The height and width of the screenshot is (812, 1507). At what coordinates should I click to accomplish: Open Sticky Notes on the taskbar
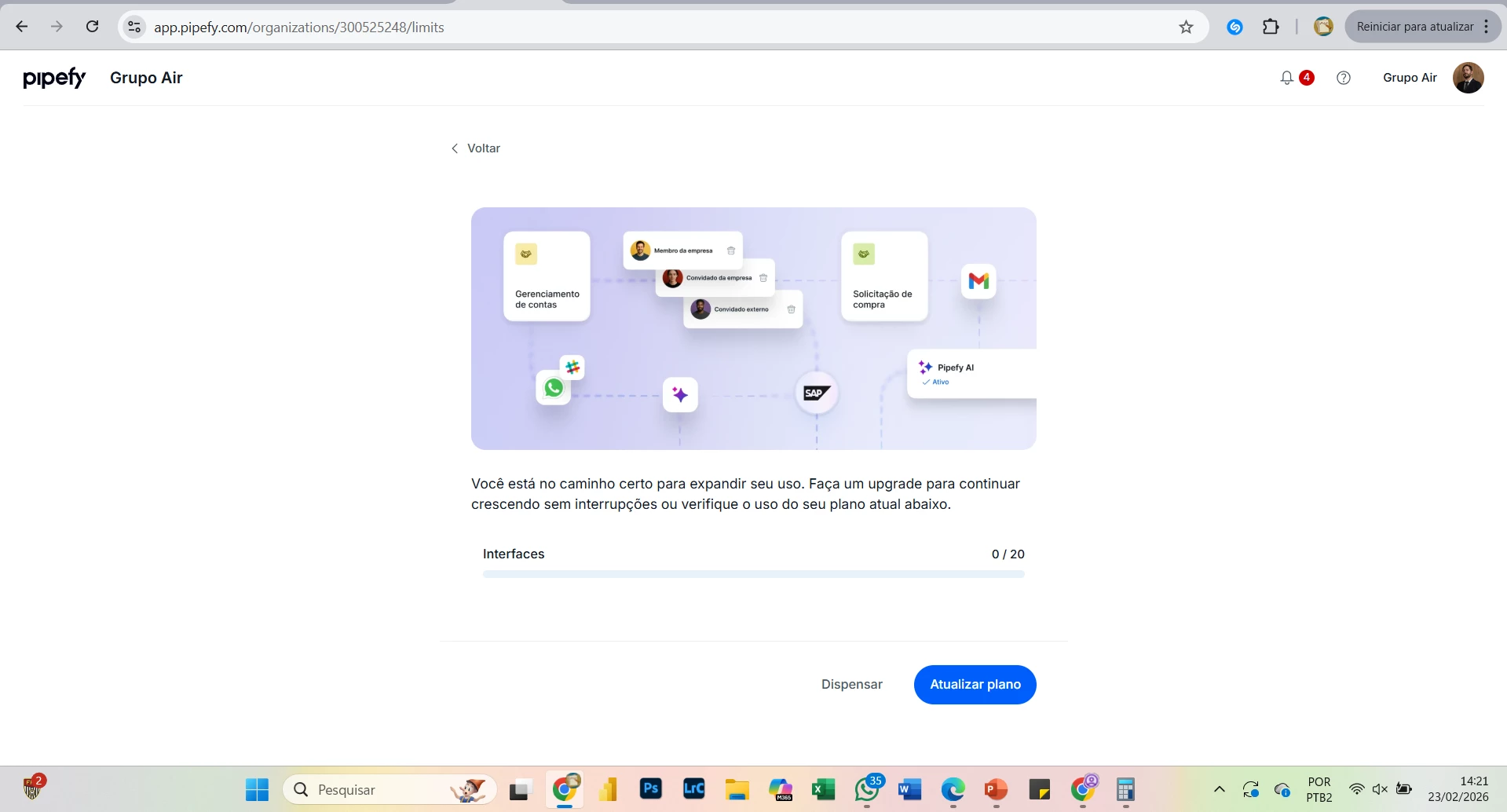1040,789
